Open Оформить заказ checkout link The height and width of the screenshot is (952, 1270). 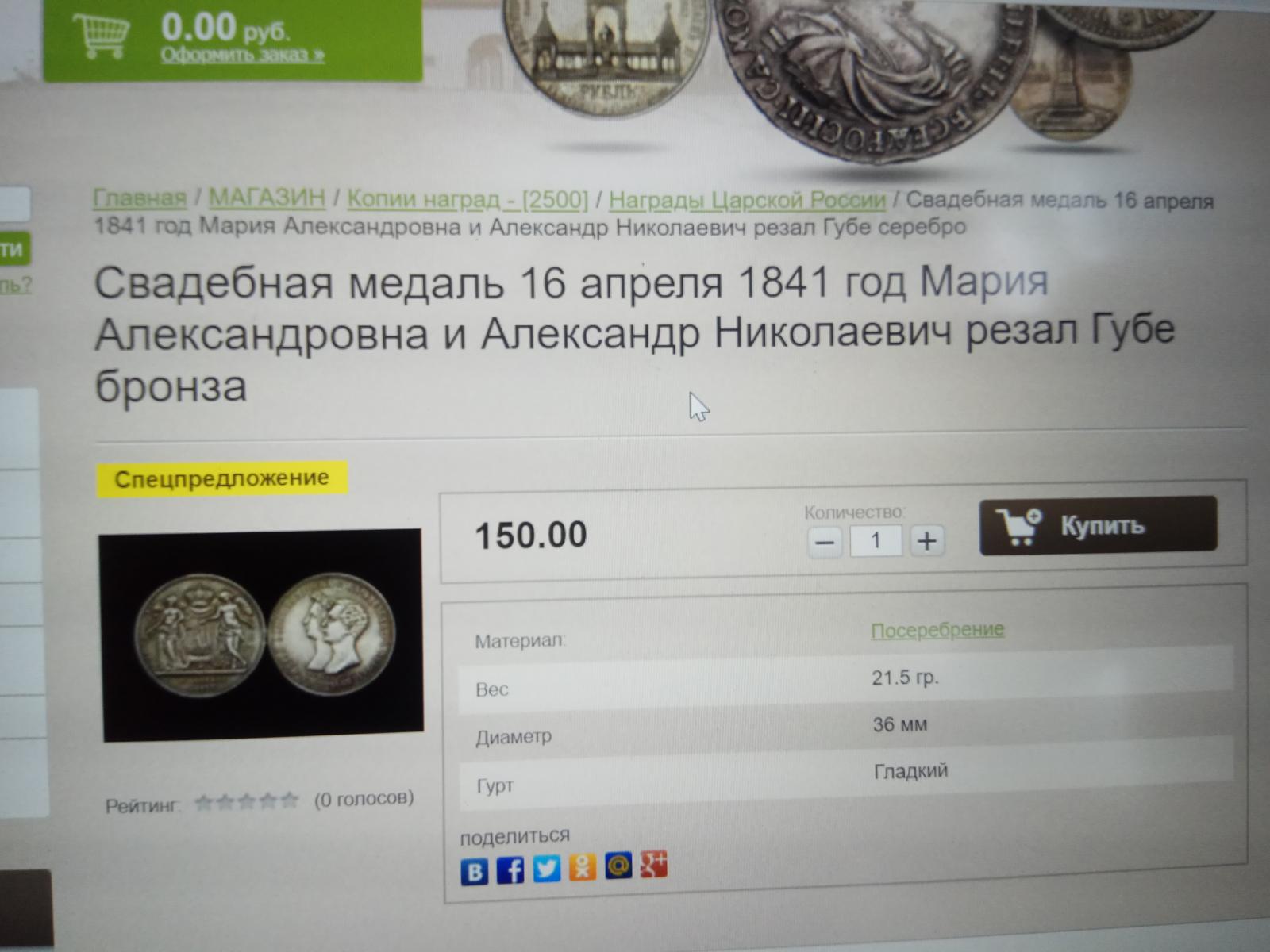[242, 56]
